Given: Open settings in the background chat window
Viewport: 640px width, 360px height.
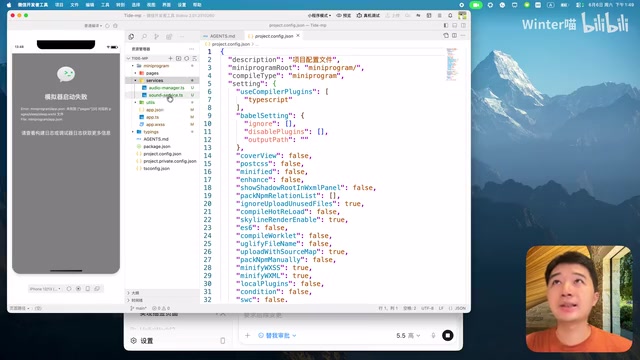Looking at the screenshot, I should 142,341.
